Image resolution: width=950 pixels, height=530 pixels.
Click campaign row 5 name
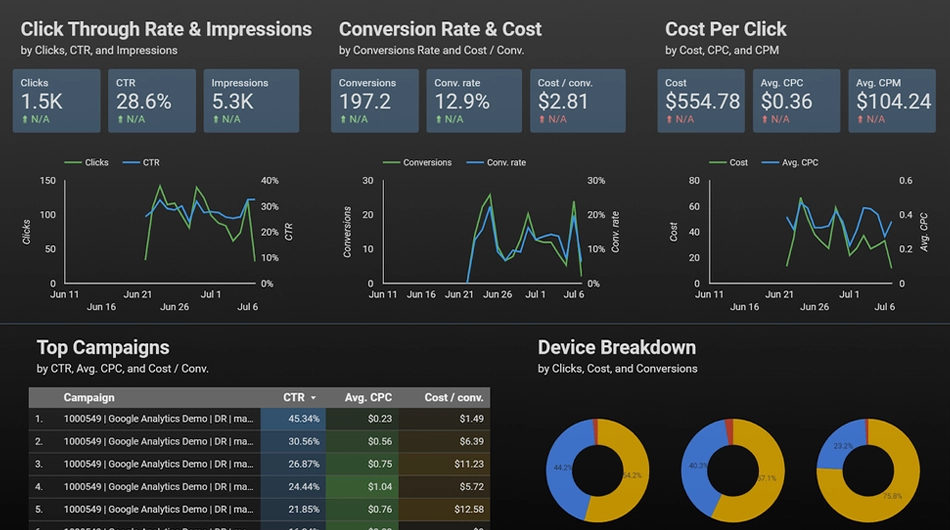click(x=159, y=509)
